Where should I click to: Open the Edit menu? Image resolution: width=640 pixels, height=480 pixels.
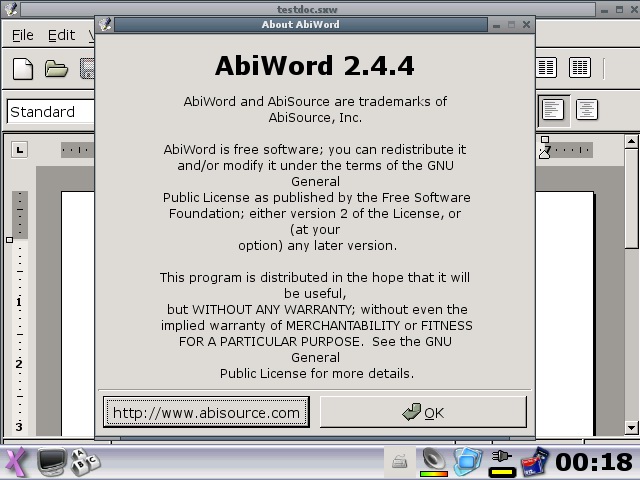tap(61, 35)
